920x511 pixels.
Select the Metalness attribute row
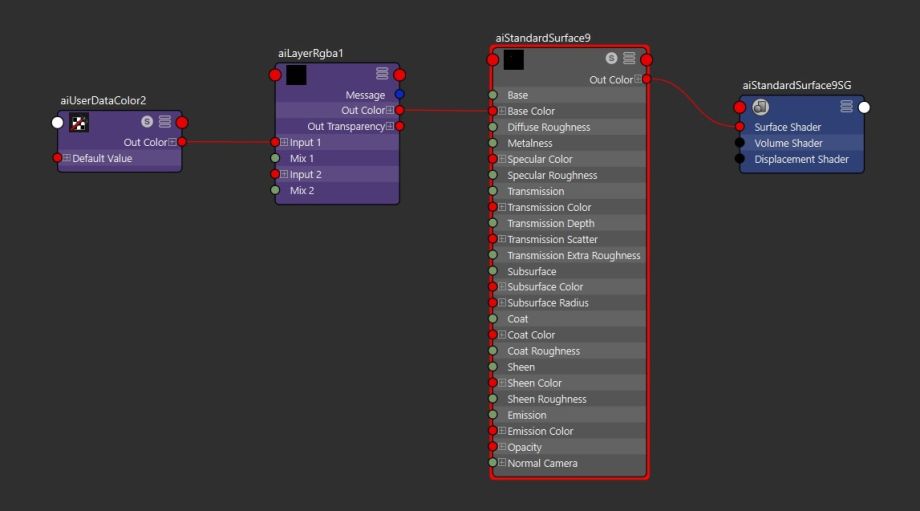tap(570, 143)
